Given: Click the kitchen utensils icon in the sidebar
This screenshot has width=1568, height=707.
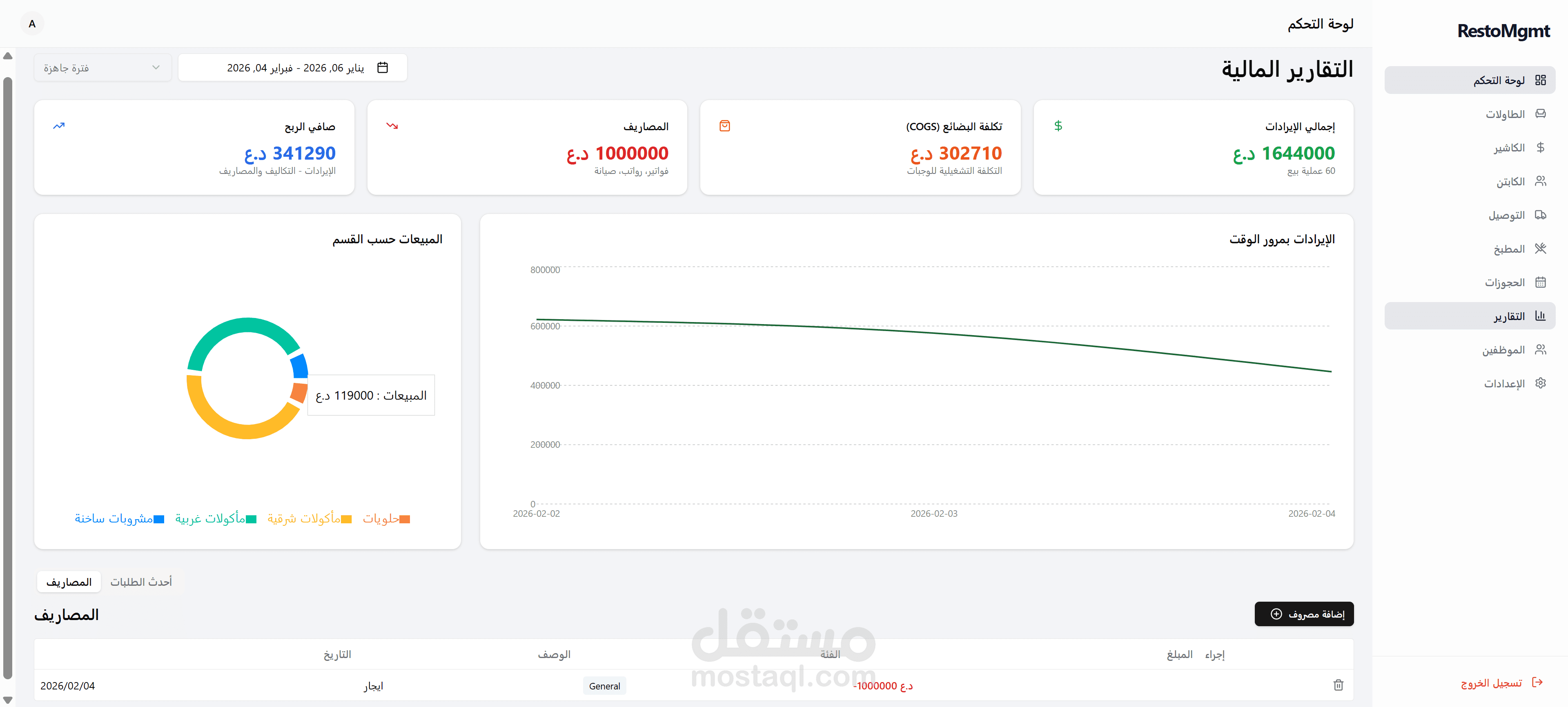Looking at the screenshot, I should click(x=1540, y=248).
